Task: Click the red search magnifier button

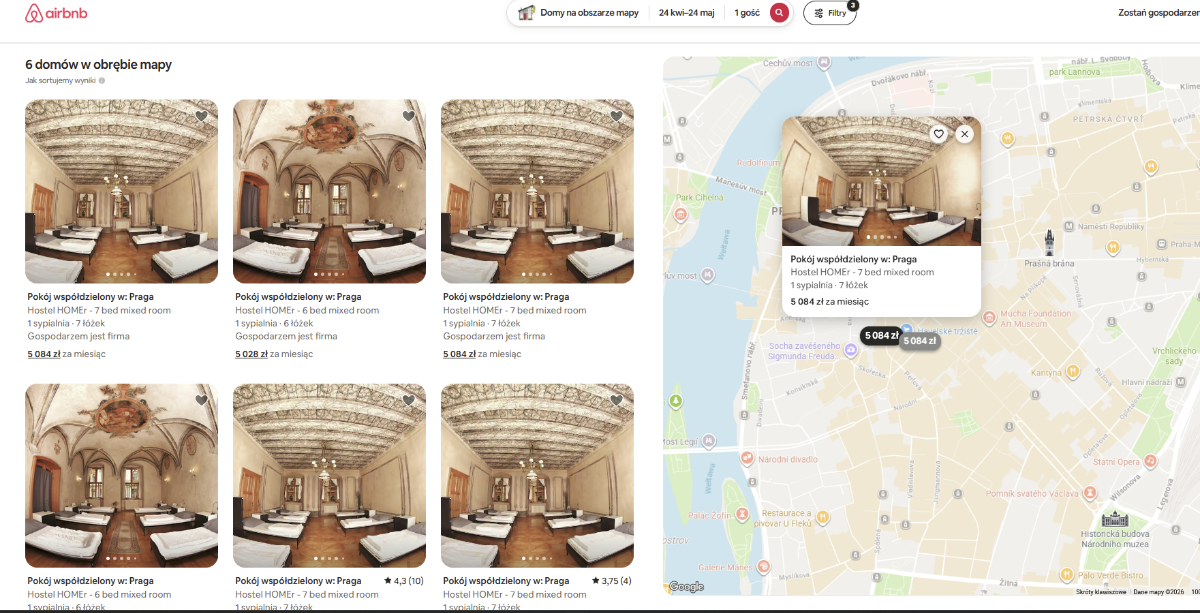Action: (x=779, y=13)
